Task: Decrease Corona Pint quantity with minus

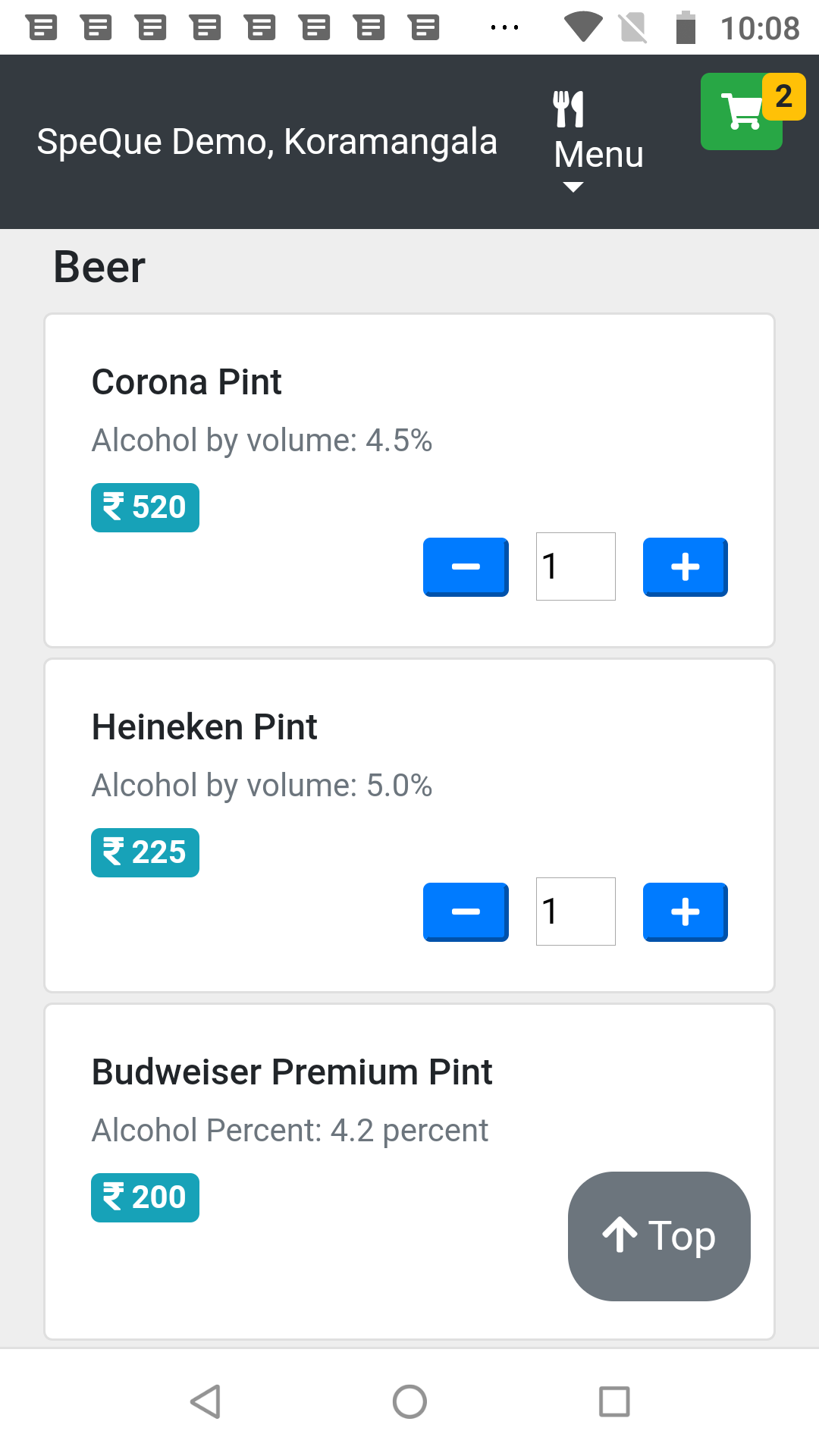Action: pyautogui.click(x=466, y=566)
